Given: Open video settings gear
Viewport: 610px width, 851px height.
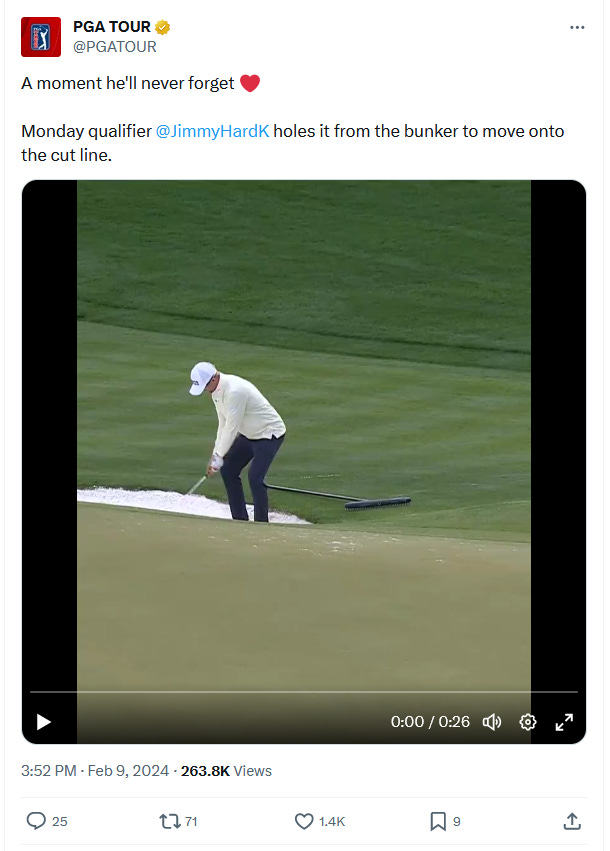Looking at the screenshot, I should 528,722.
